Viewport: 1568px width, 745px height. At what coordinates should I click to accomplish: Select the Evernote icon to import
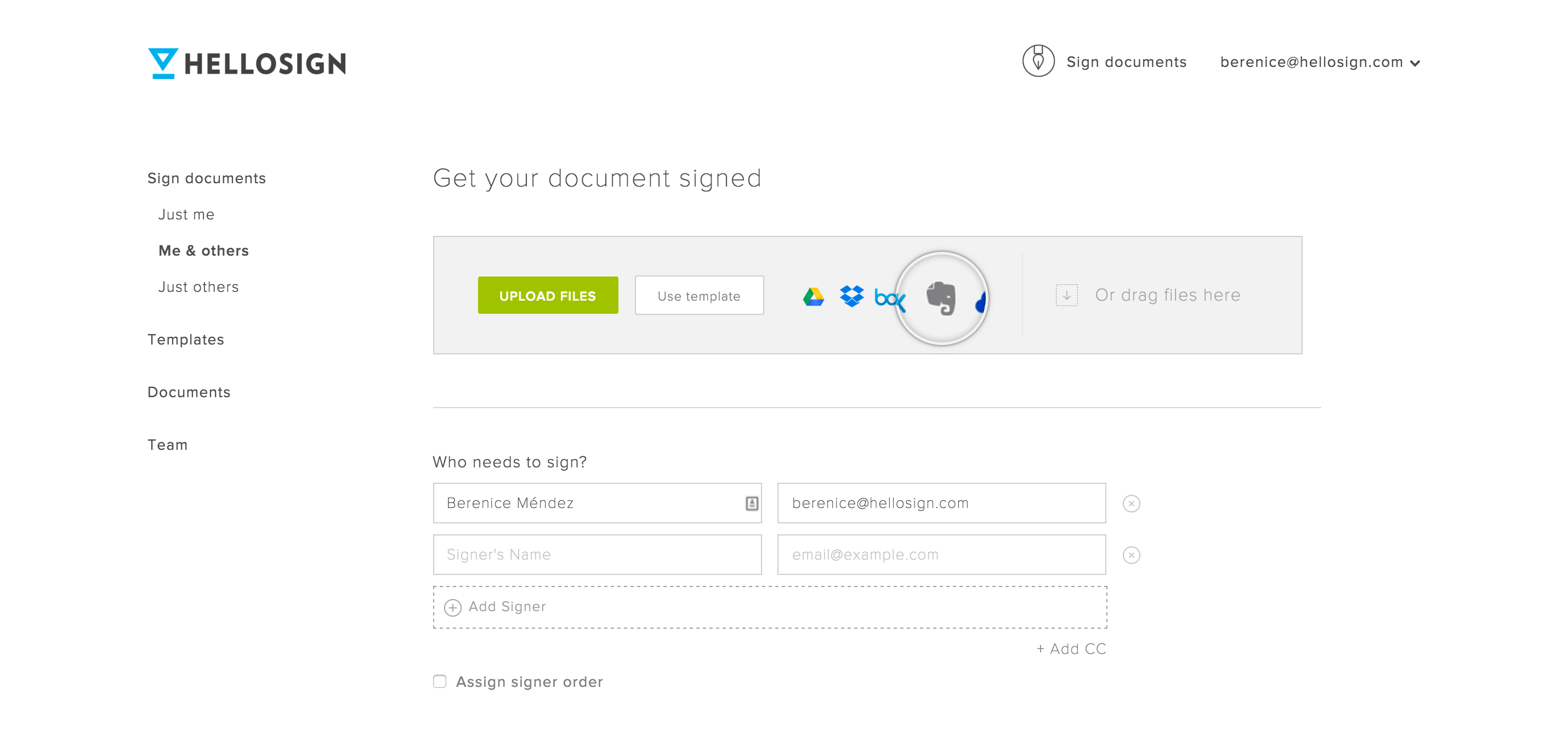tap(941, 295)
